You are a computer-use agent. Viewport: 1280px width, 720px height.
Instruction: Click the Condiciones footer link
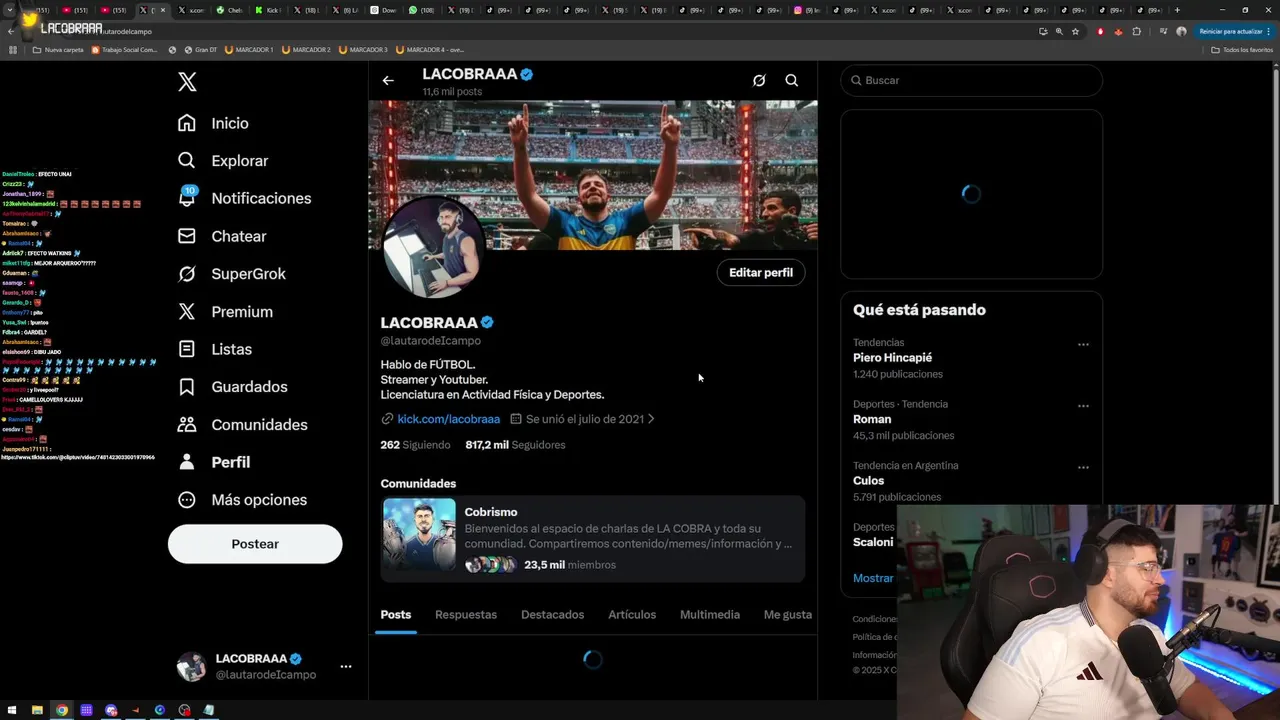click(875, 619)
